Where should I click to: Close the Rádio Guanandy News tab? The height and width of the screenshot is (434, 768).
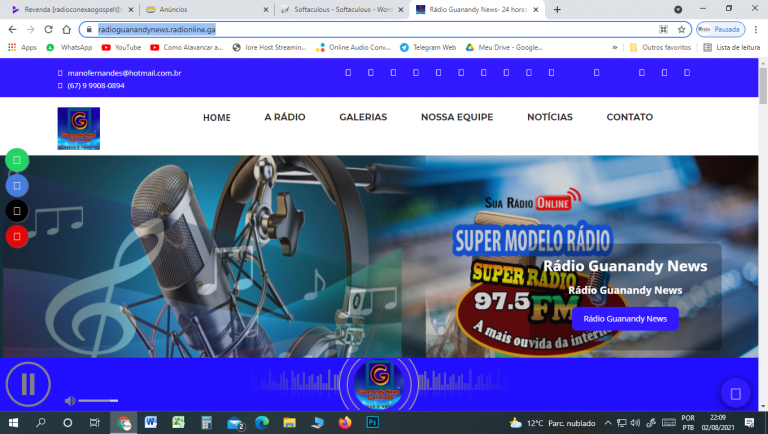536,9
